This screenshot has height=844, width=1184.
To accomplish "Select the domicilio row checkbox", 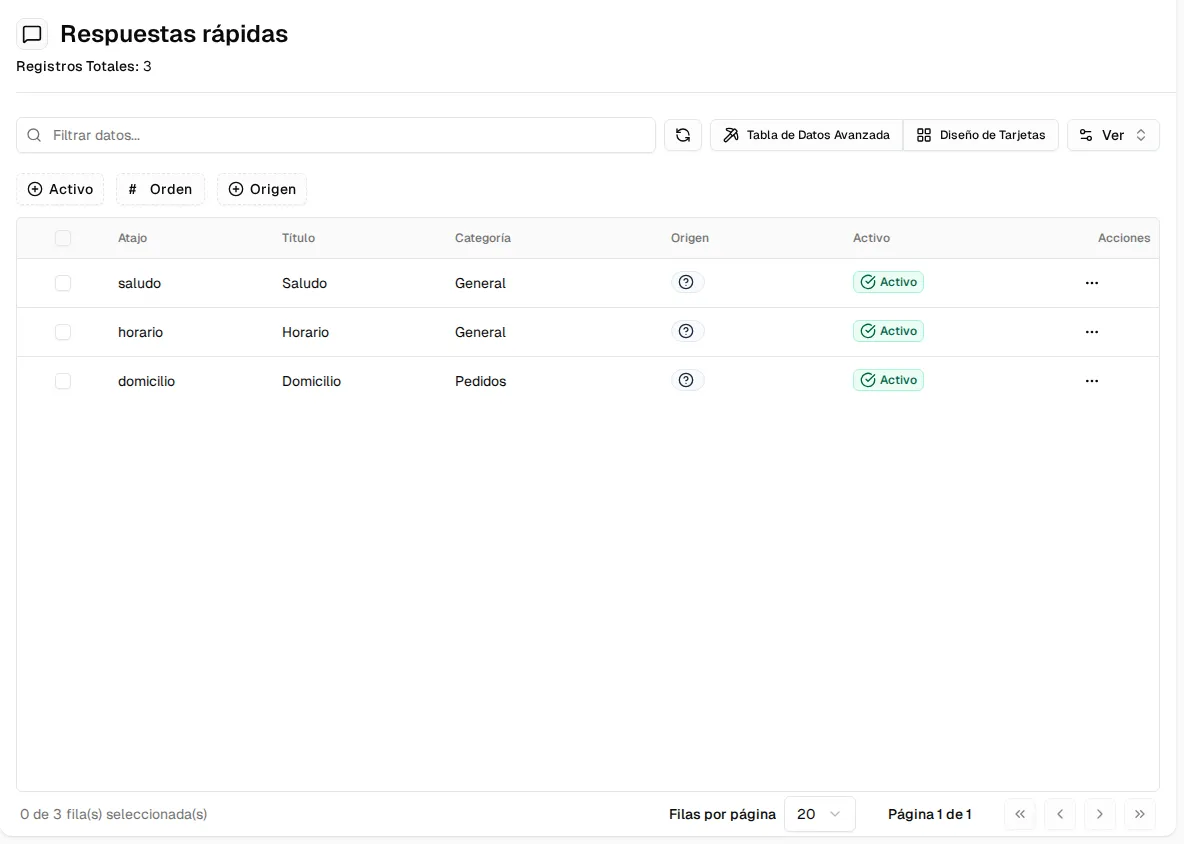I will click(x=63, y=381).
